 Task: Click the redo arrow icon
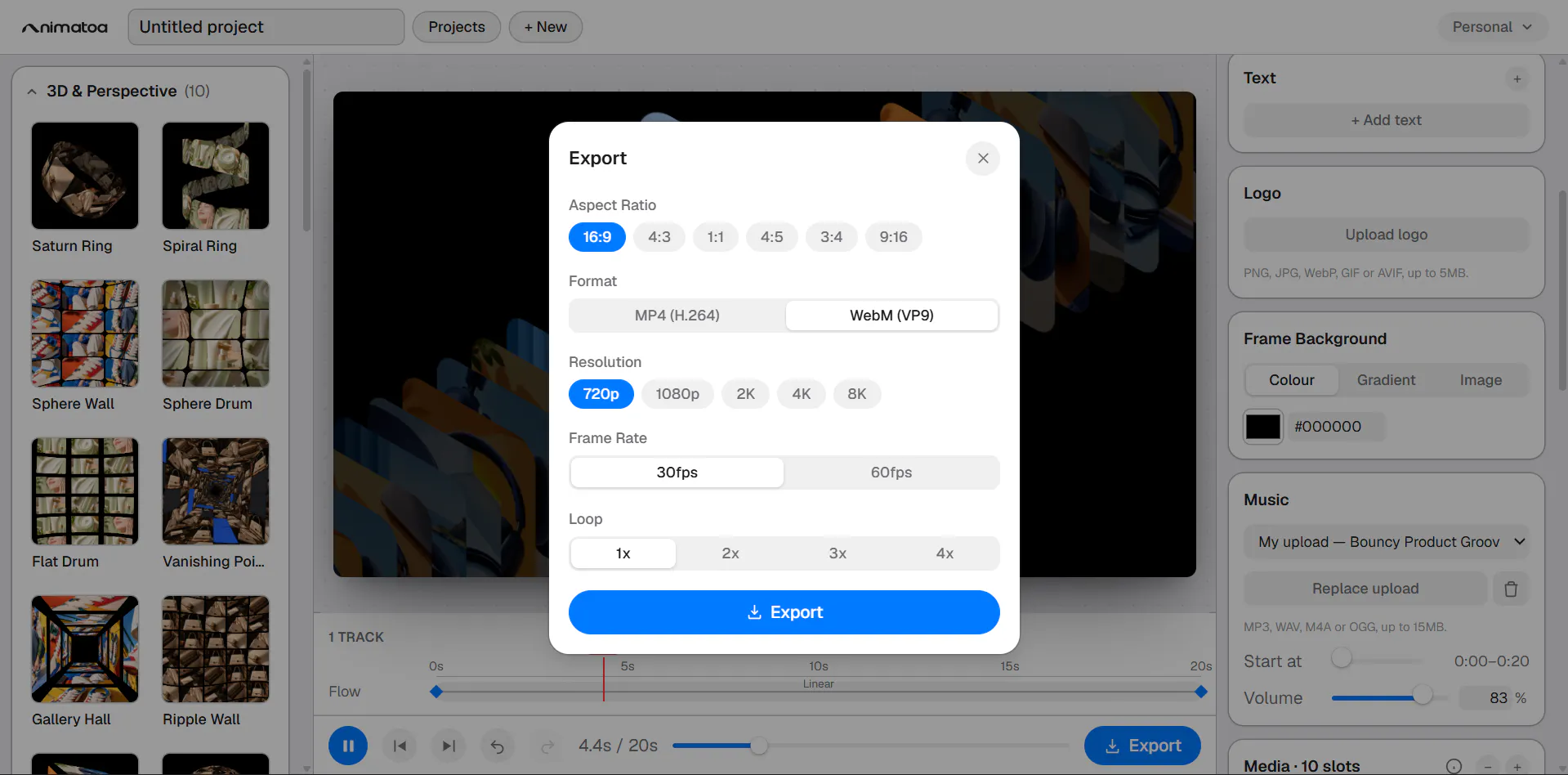tap(547, 746)
